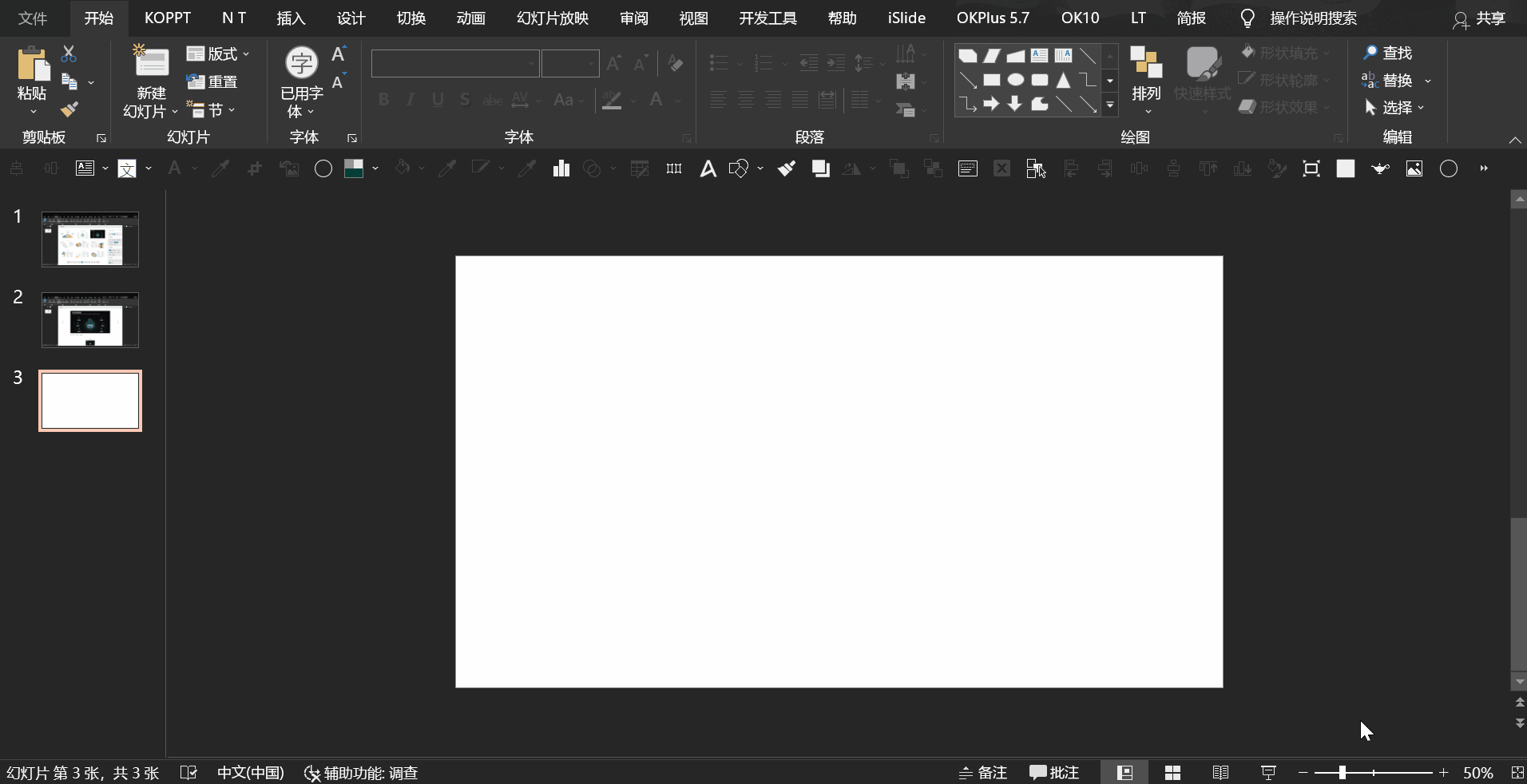Switch to Slide Sorter view
This screenshot has height=784, width=1527.
click(x=1172, y=773)
